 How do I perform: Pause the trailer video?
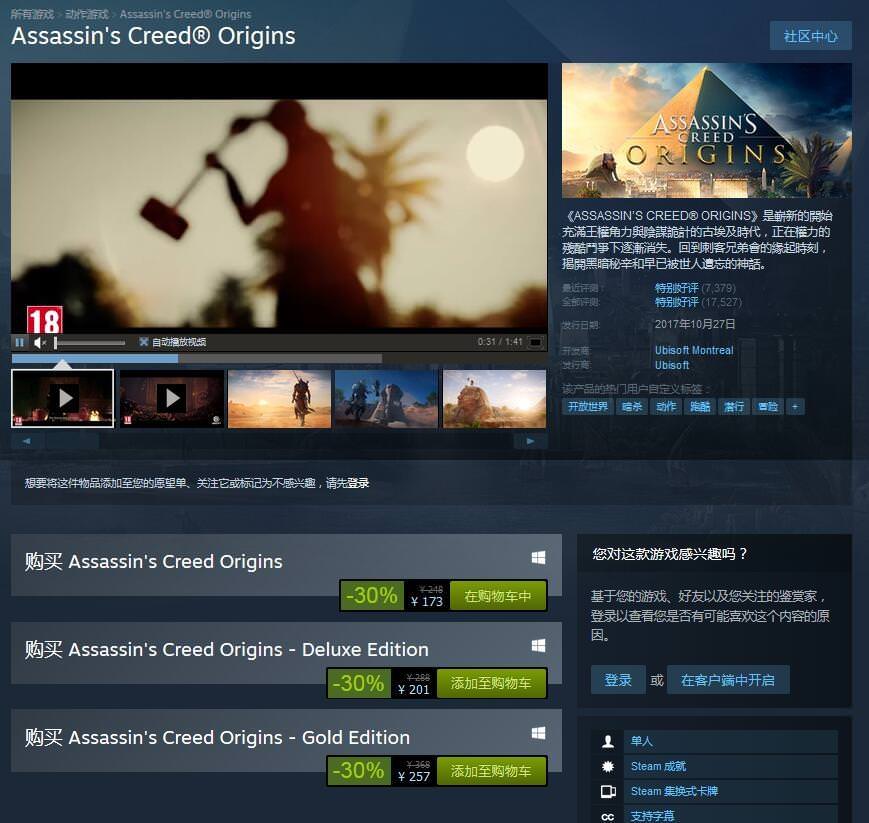pyautogui.click(x=20, y=343)
